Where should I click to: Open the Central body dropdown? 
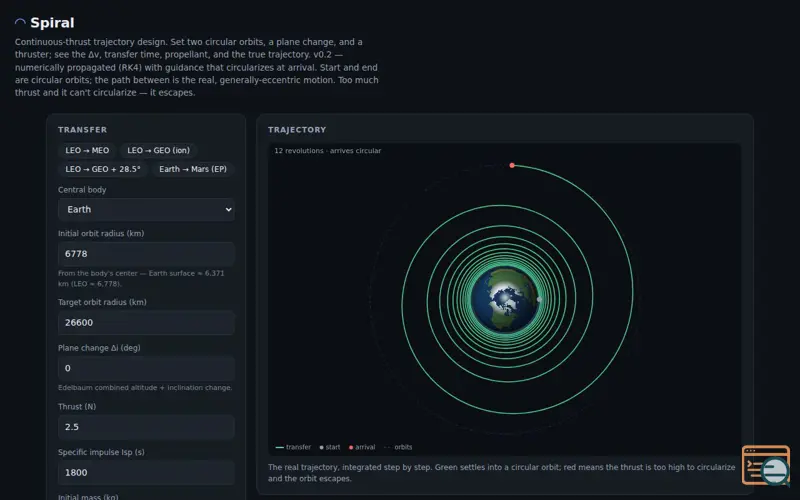[x=146, y=210]
